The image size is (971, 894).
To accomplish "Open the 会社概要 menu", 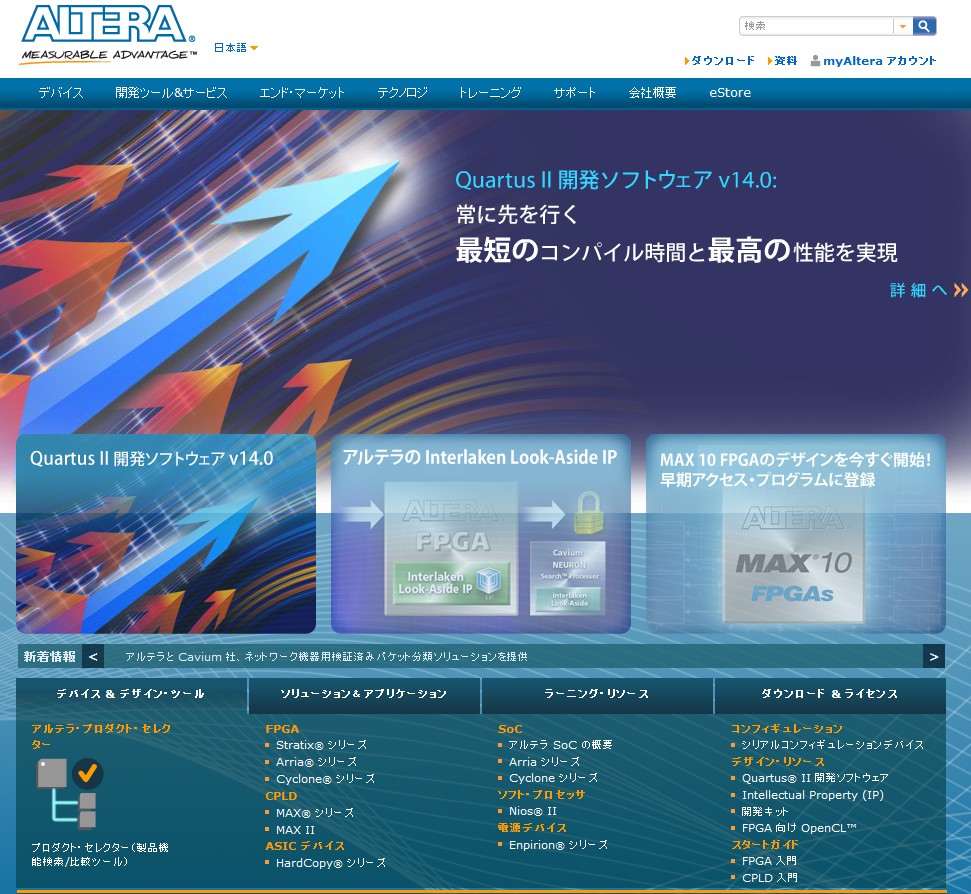I will 653,93.
